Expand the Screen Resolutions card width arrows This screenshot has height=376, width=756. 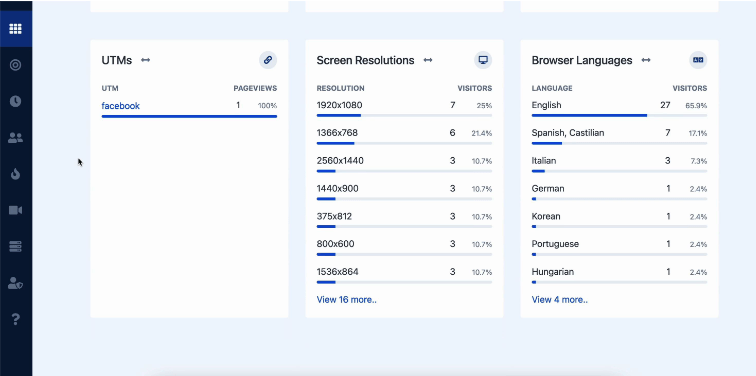click(x=428, y=60)
